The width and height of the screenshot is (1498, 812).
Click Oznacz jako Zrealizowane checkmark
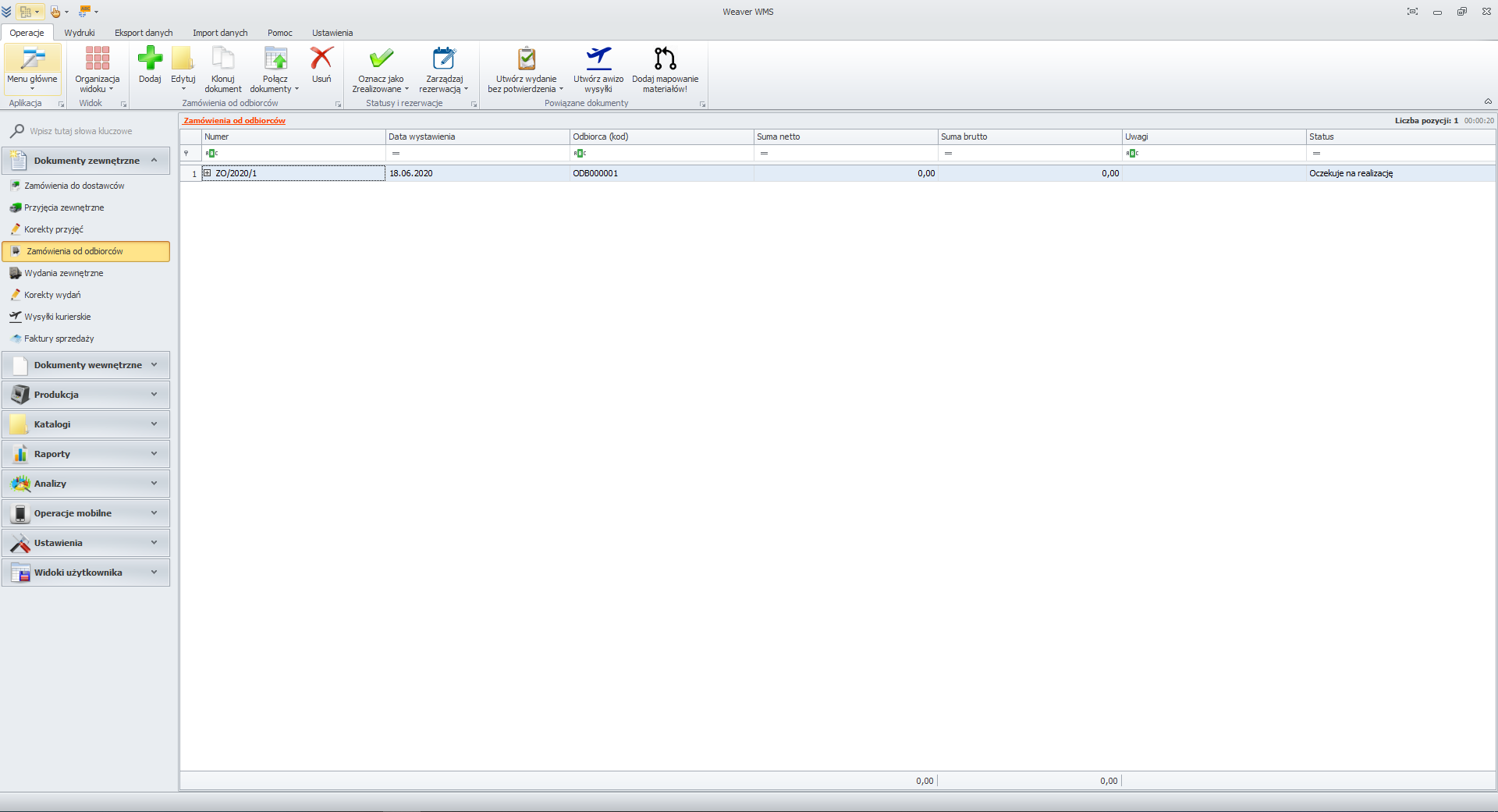[381, 59]
